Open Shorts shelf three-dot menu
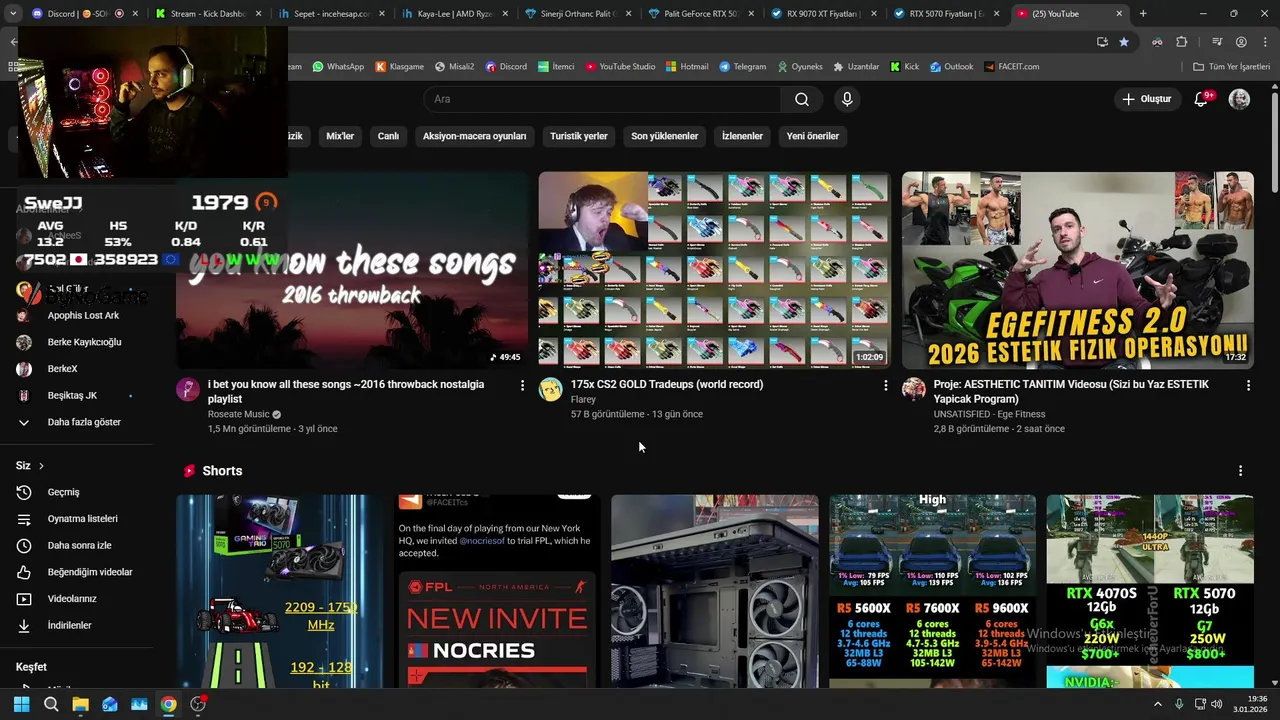Viewport: 1280px width, 720px height. (x=1240, y=471)
